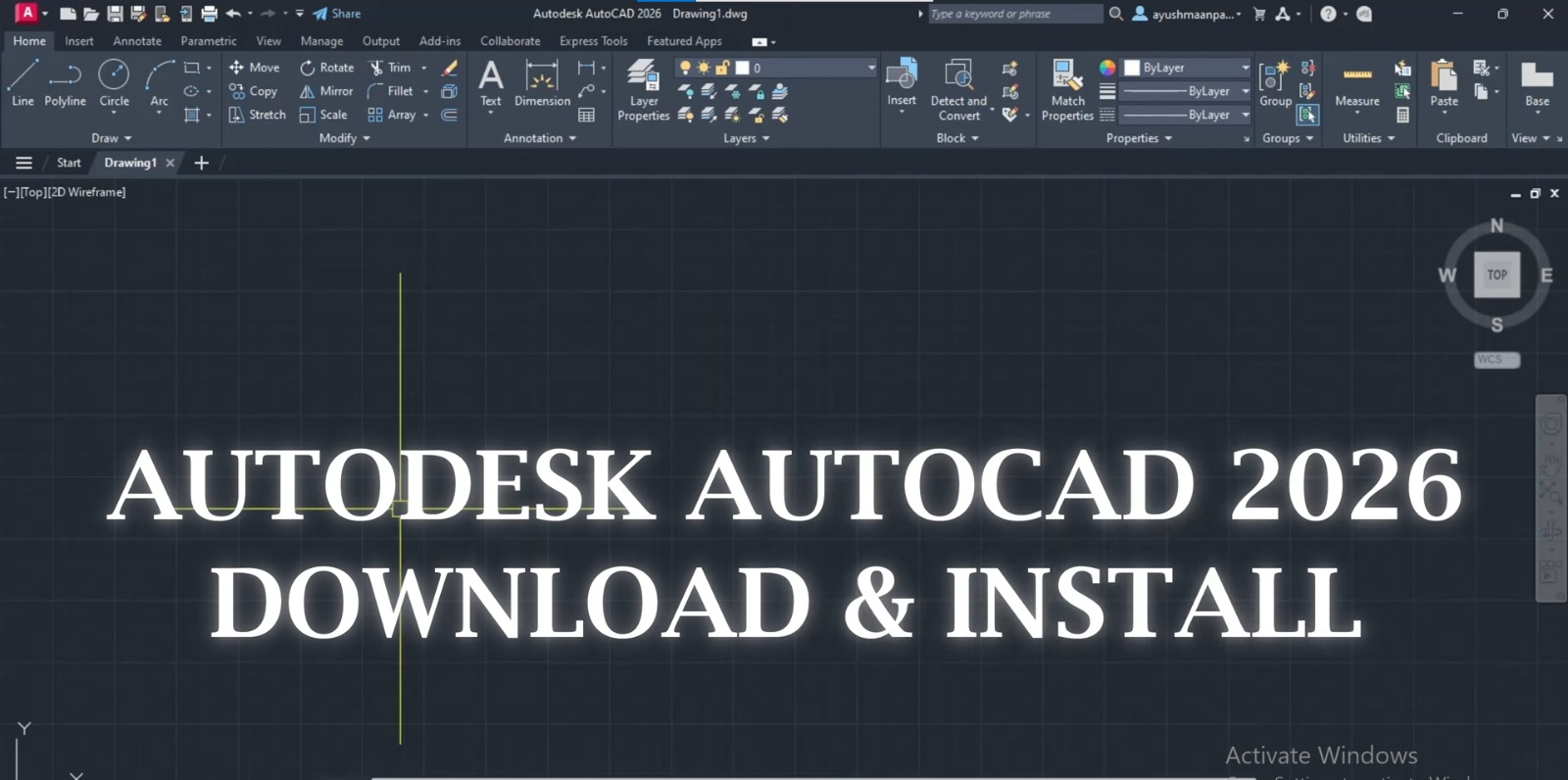Click the Move tool
Screen dimensions: 1568x780
click(254, 68)
